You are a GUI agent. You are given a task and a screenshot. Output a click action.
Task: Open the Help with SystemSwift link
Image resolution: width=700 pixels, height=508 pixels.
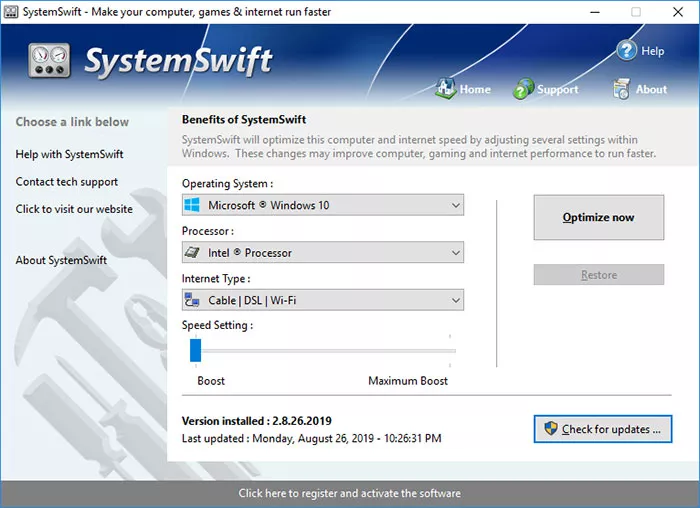coord(69,154)
